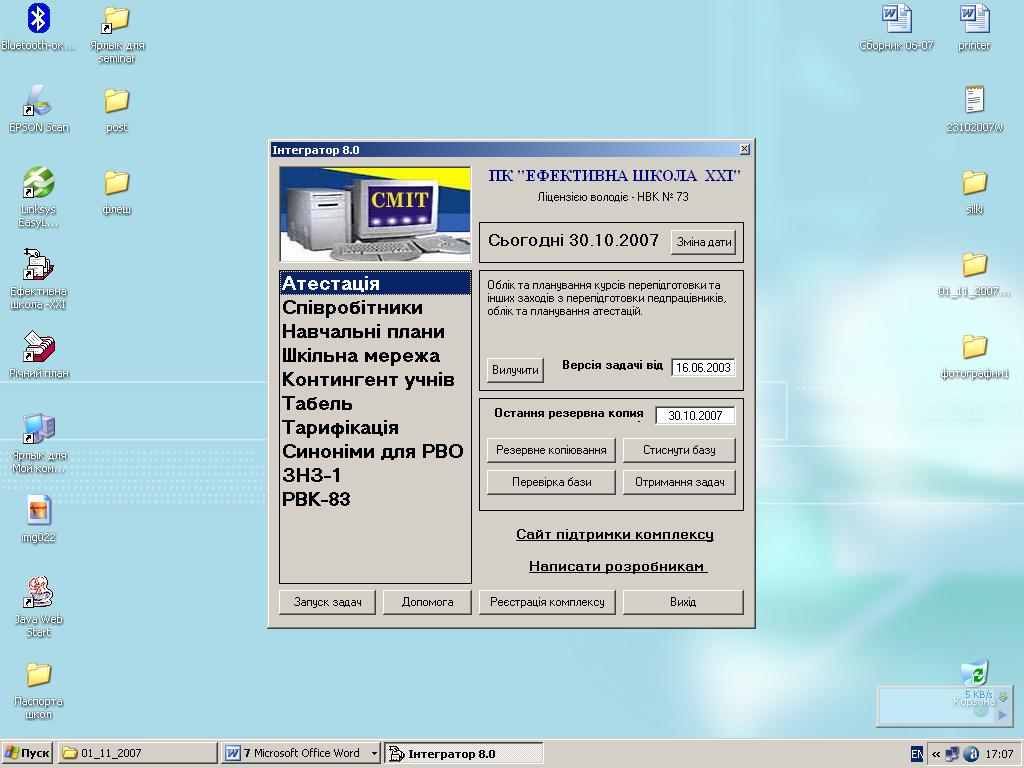Open the Linksys EasyLink desktop icon

(39, 182)
